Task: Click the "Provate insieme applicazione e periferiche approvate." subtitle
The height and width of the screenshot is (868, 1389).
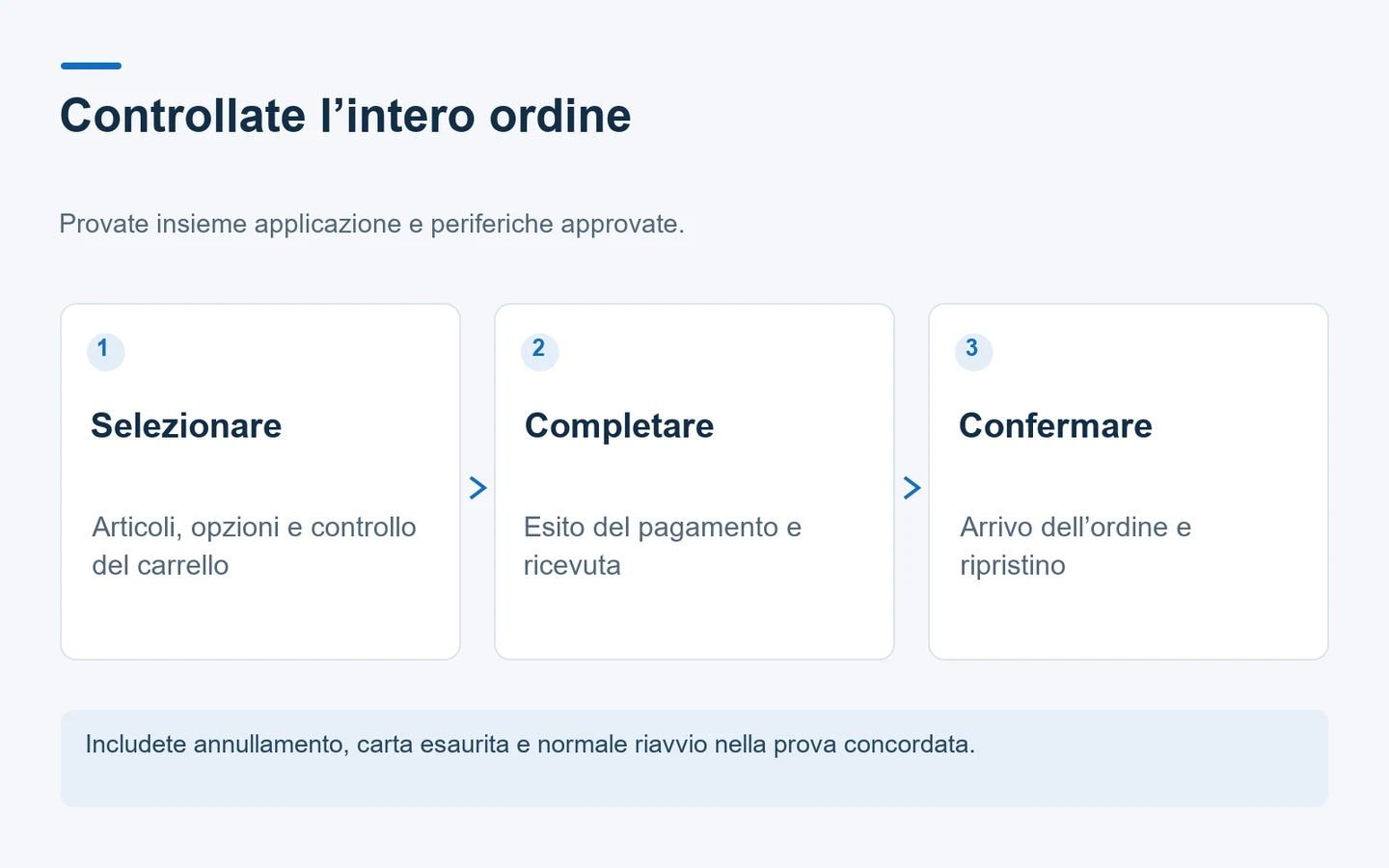Action: pyautogui.click(x=371, y=224)
